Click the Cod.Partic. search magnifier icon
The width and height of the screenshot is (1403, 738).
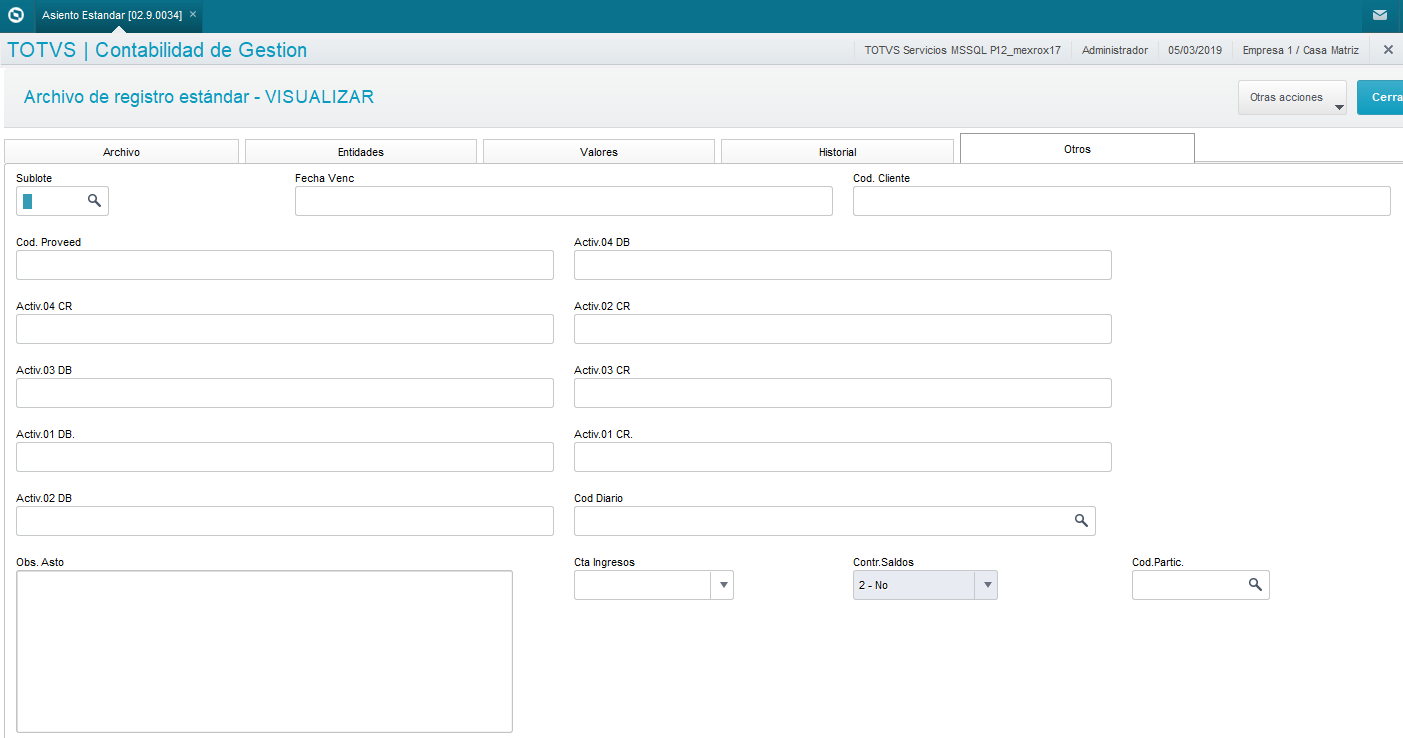pos(1255,585)
